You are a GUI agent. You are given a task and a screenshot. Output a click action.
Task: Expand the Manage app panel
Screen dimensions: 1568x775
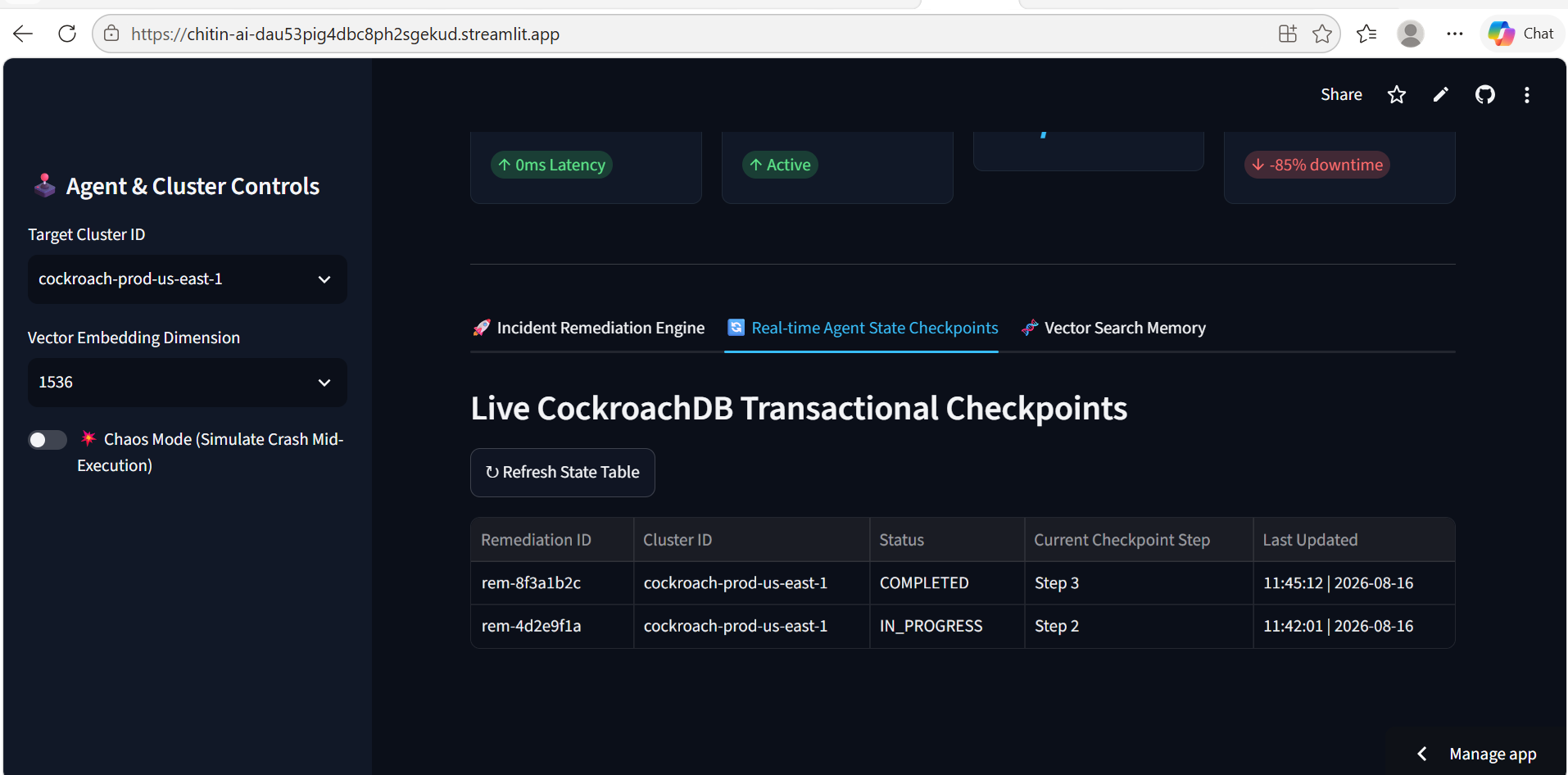pyautogui.click(x=1475, y=754)
